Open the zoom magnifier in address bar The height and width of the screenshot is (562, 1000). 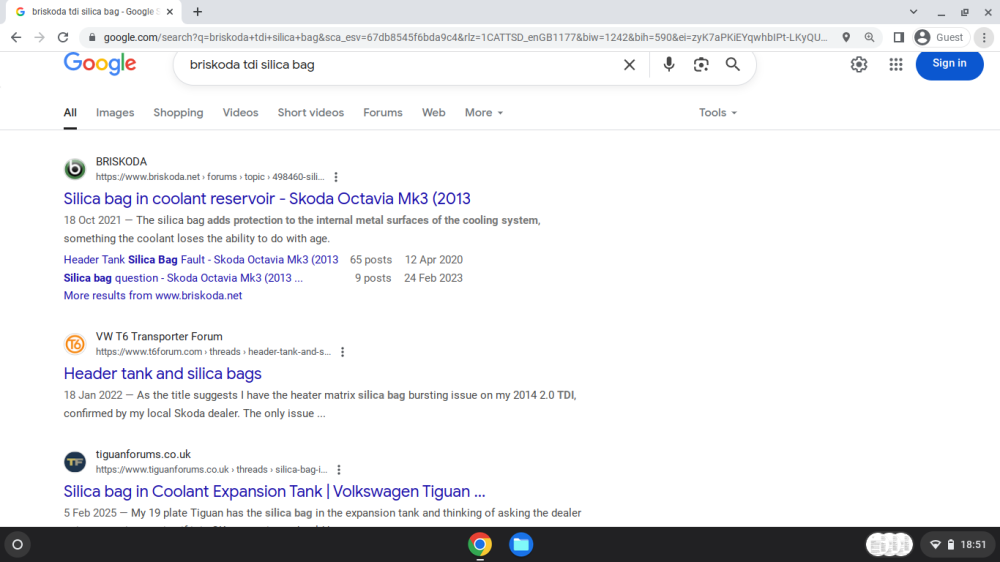coord(869,38)
